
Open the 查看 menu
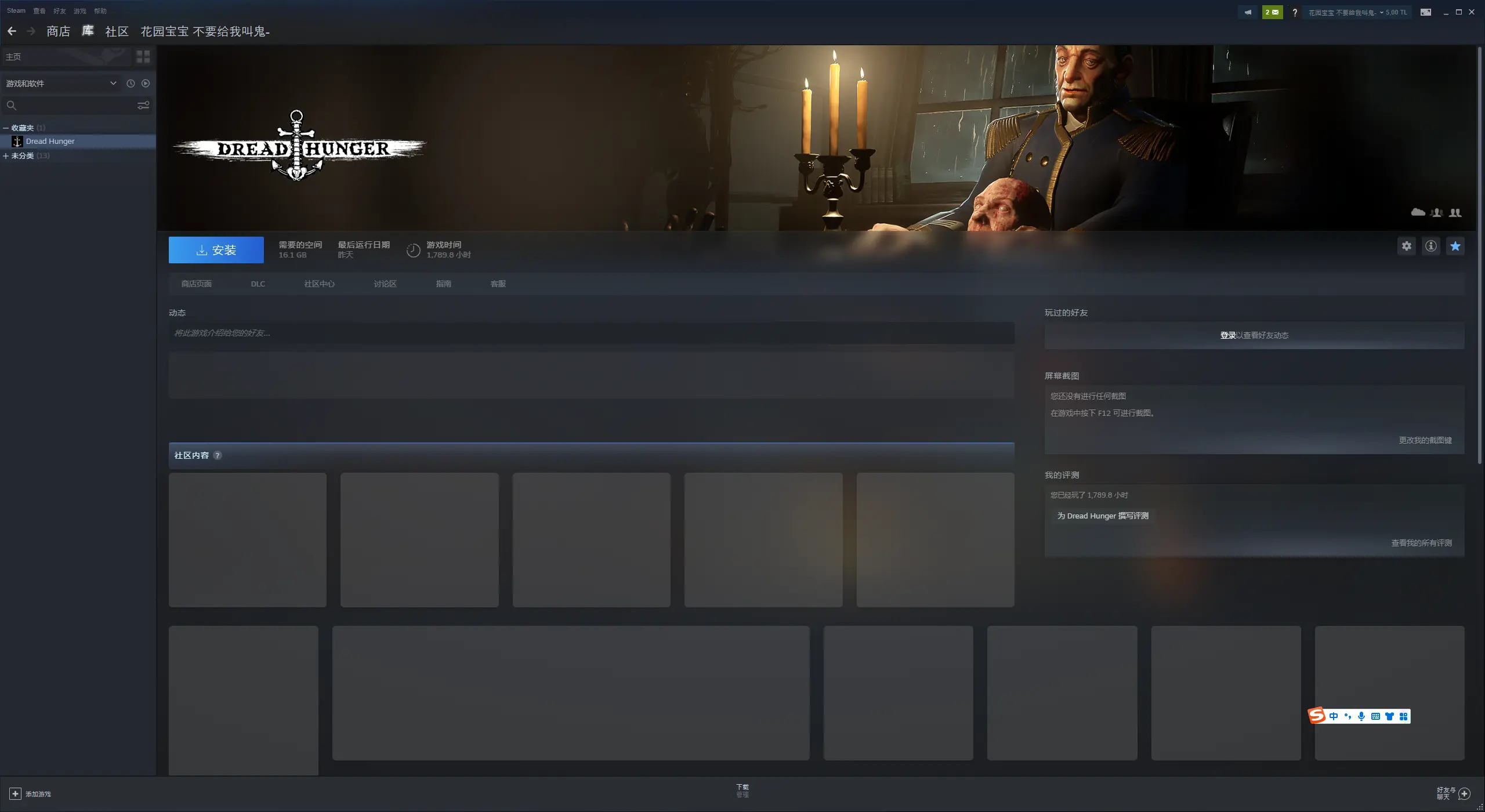pos(39,10)
